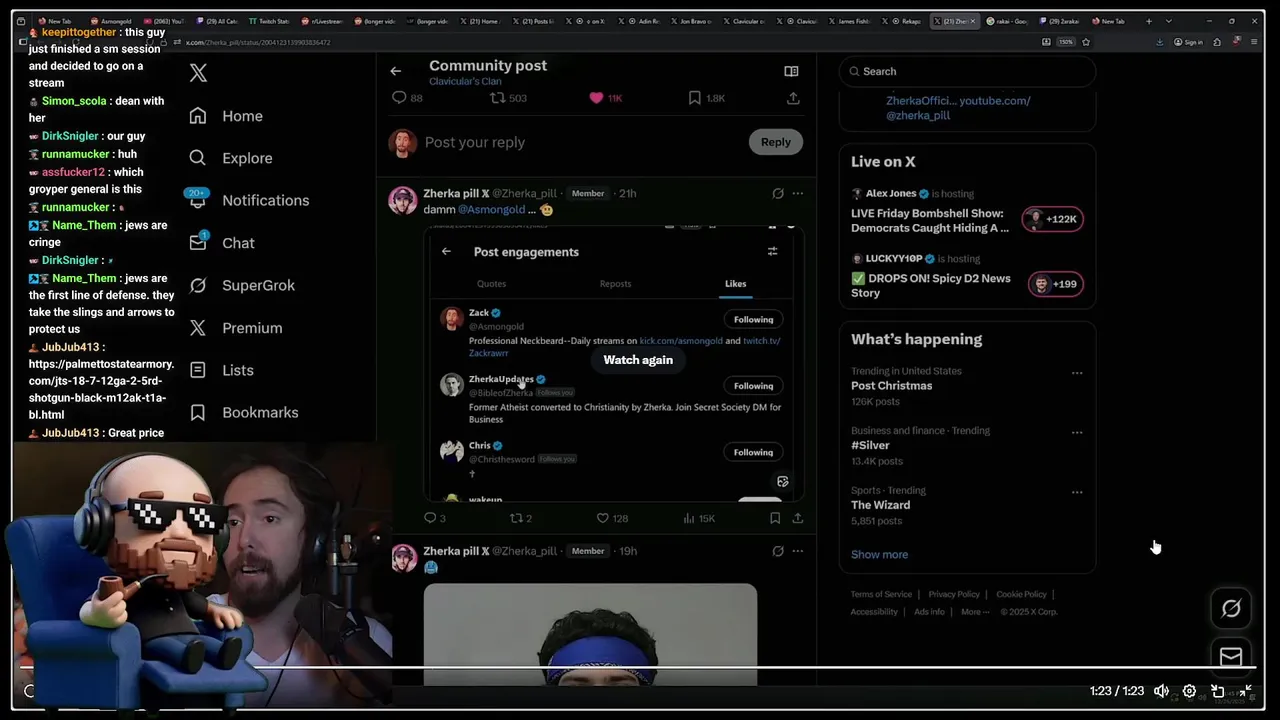Go back with the Community post arrow

coord(396,71)
